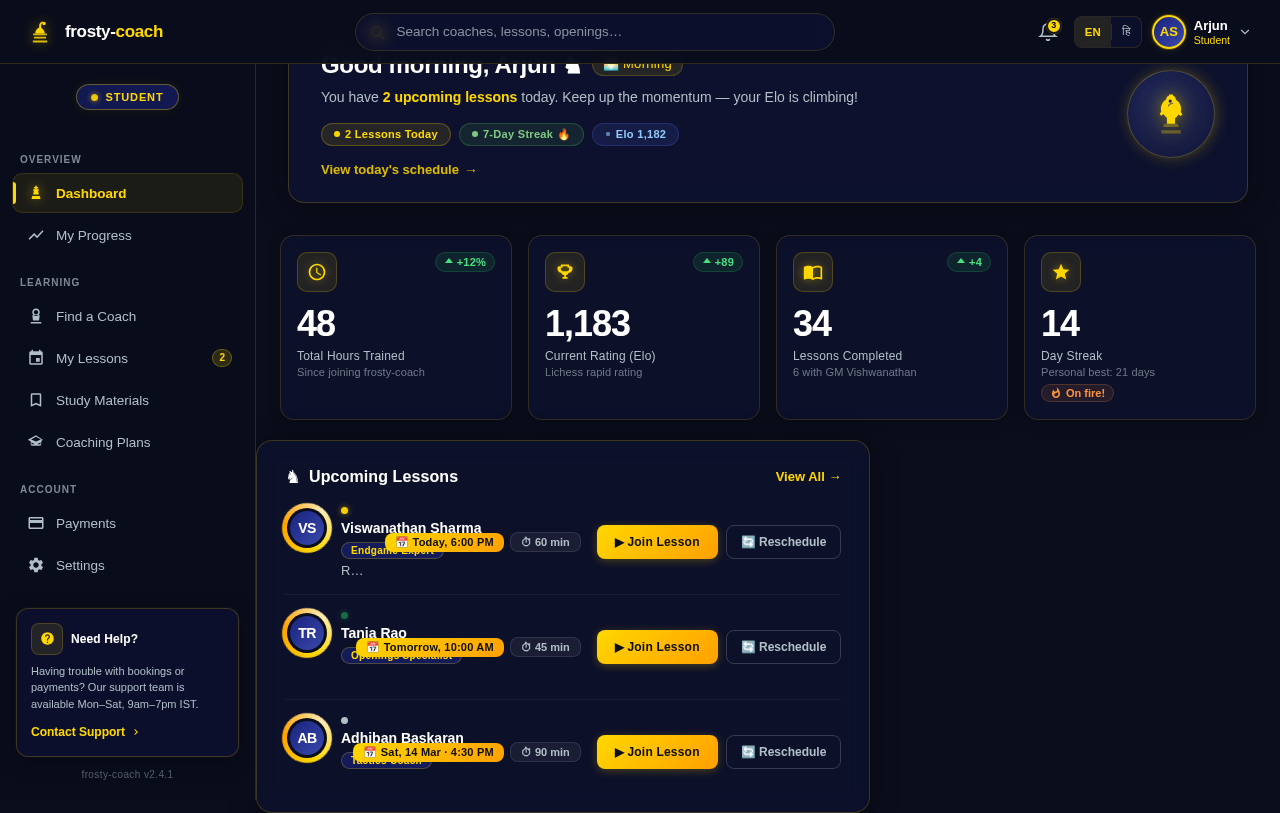
Task: Click inside the search coaches field
Action: [x=595, y=31]
